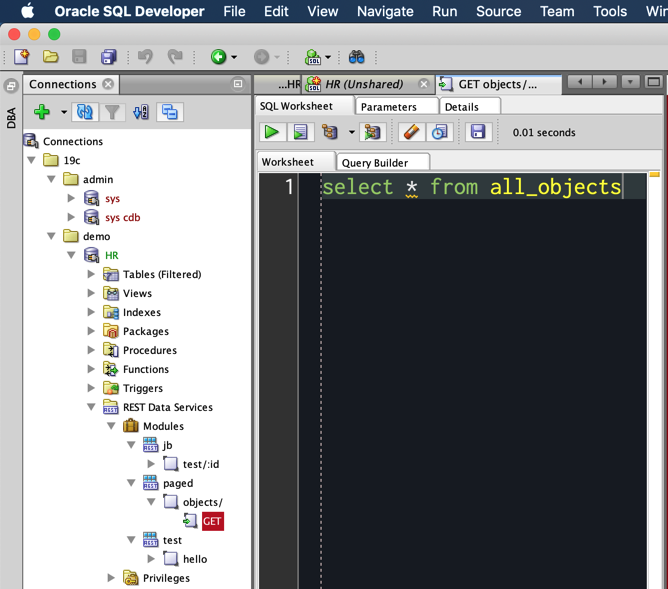This screenshot has height=589, width=668.
Task: Click the Schema Browser icon in Connections toolbar
Action: [x=170, y=112]
